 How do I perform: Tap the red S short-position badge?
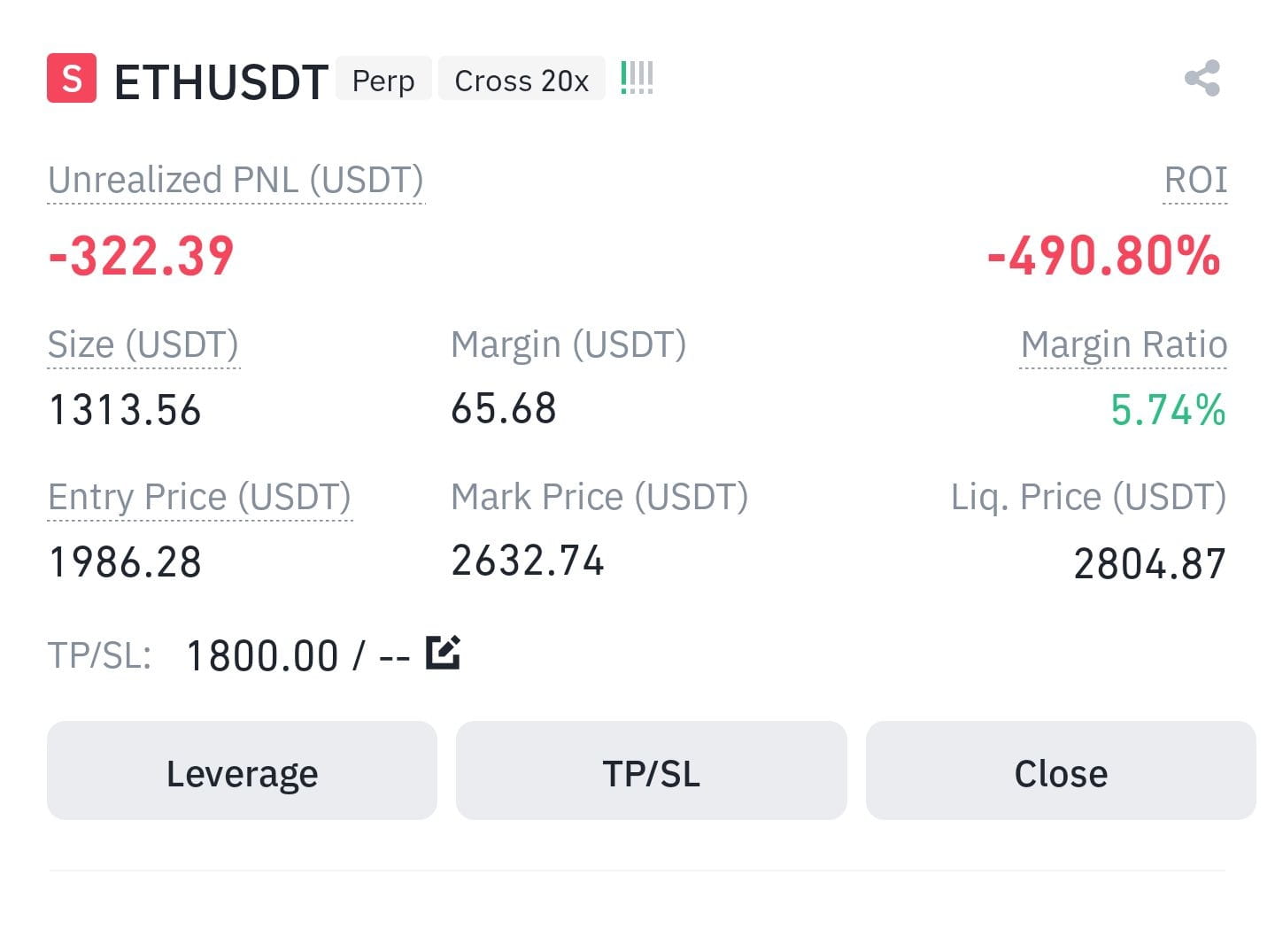[x=72, y=78]
